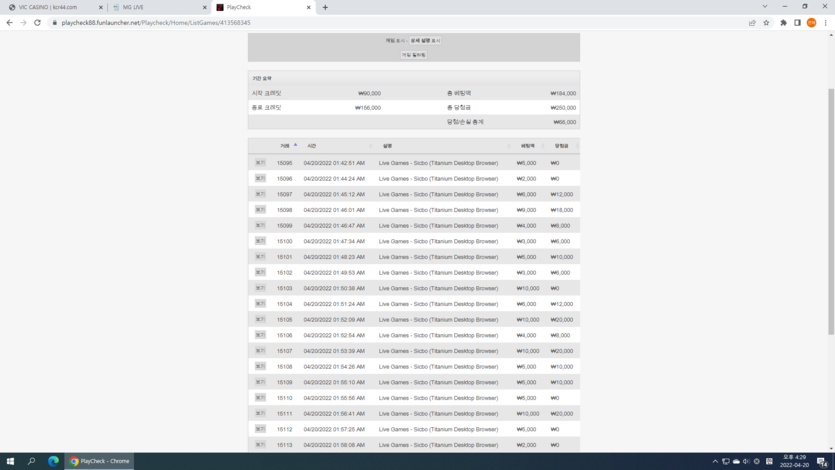Click the 보기 button for transaction 15106
This screenshot has height=470, width=835.
point(260,335)
